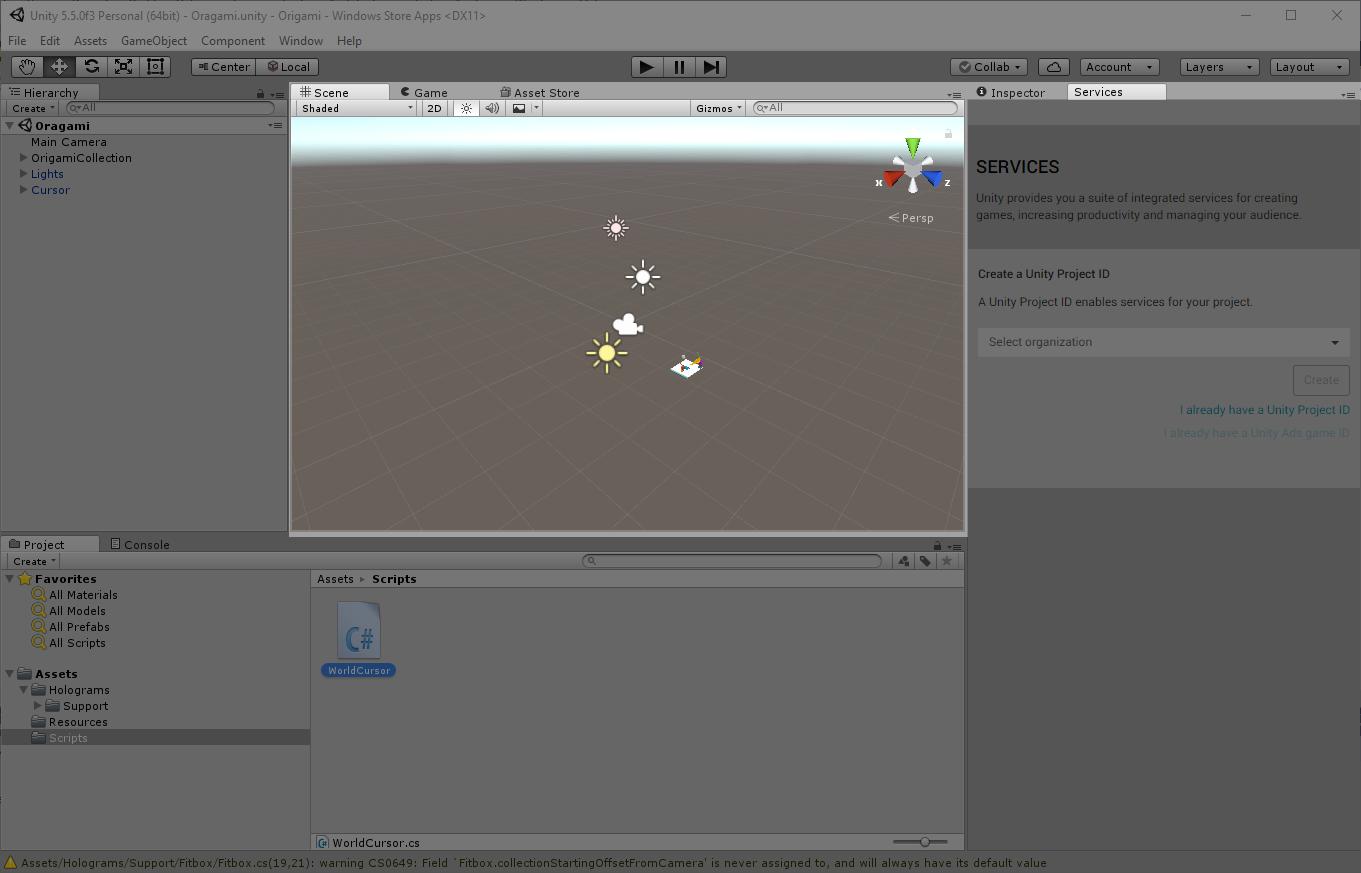
Task: Open the Select organization dropdown
Action: (1163, 342)
